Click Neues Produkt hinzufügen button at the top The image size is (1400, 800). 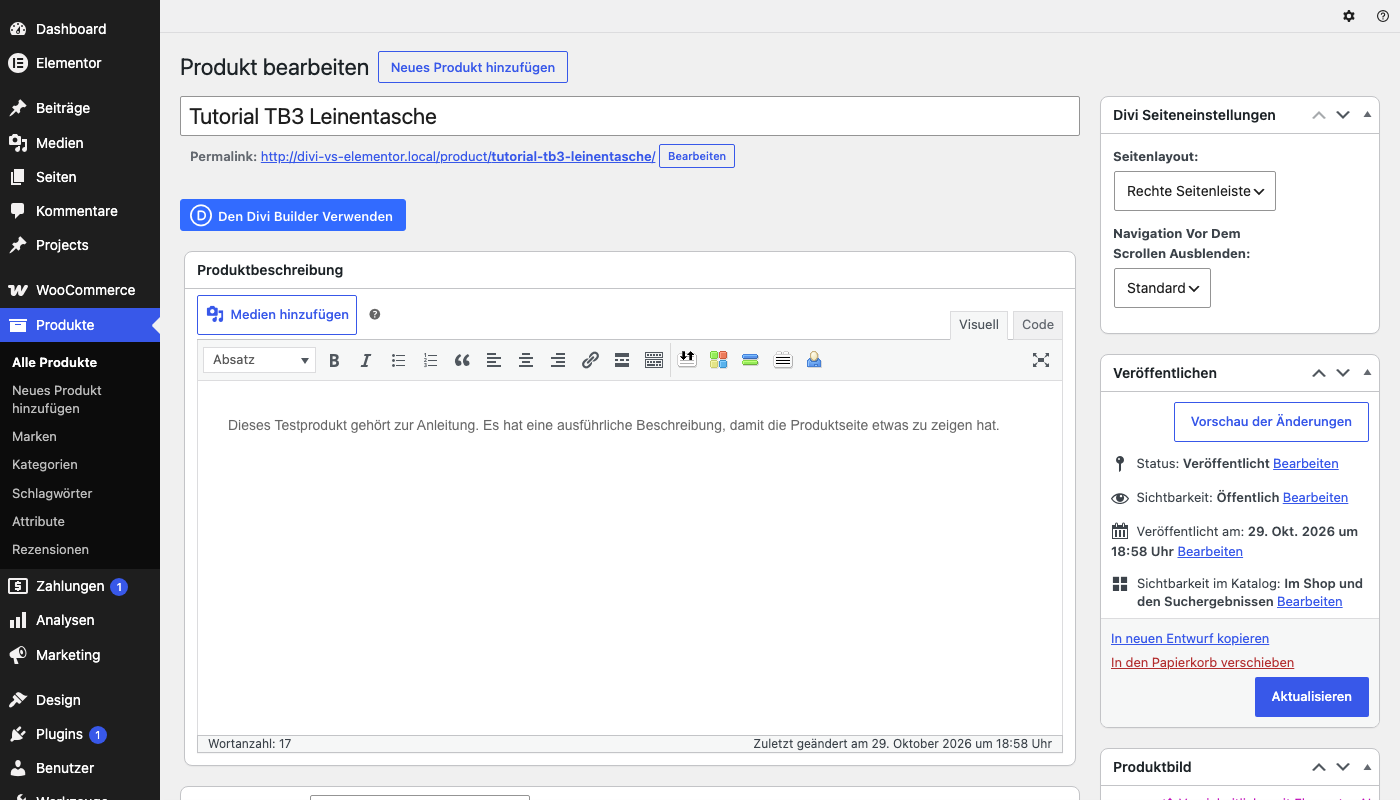click(473, 67)
